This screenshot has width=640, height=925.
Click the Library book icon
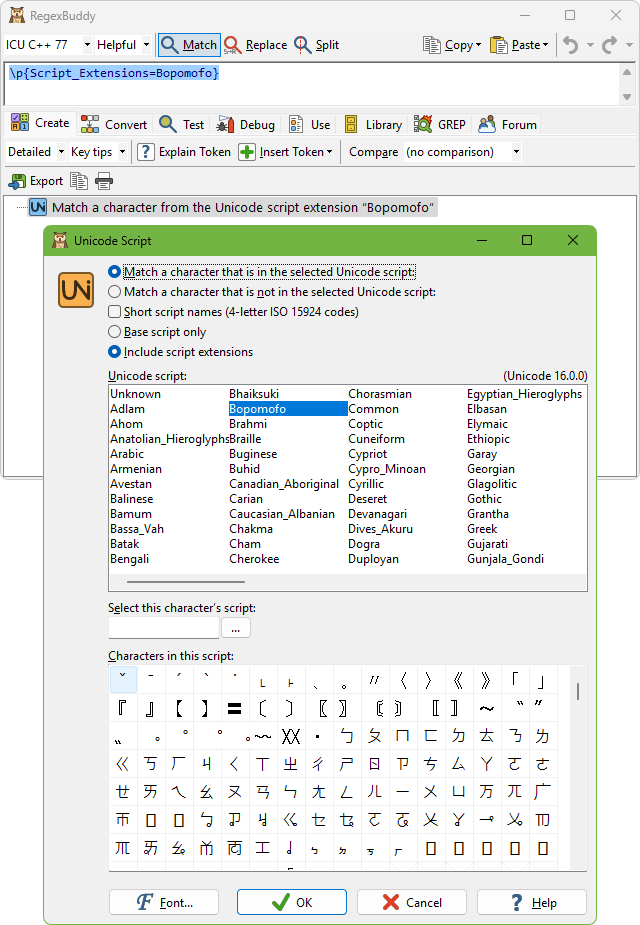(351, 124)
